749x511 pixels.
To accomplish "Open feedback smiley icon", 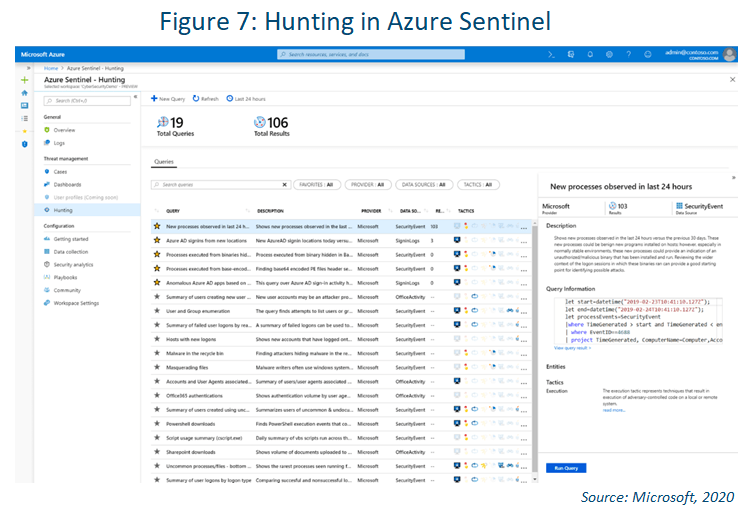I will (648, 54).
